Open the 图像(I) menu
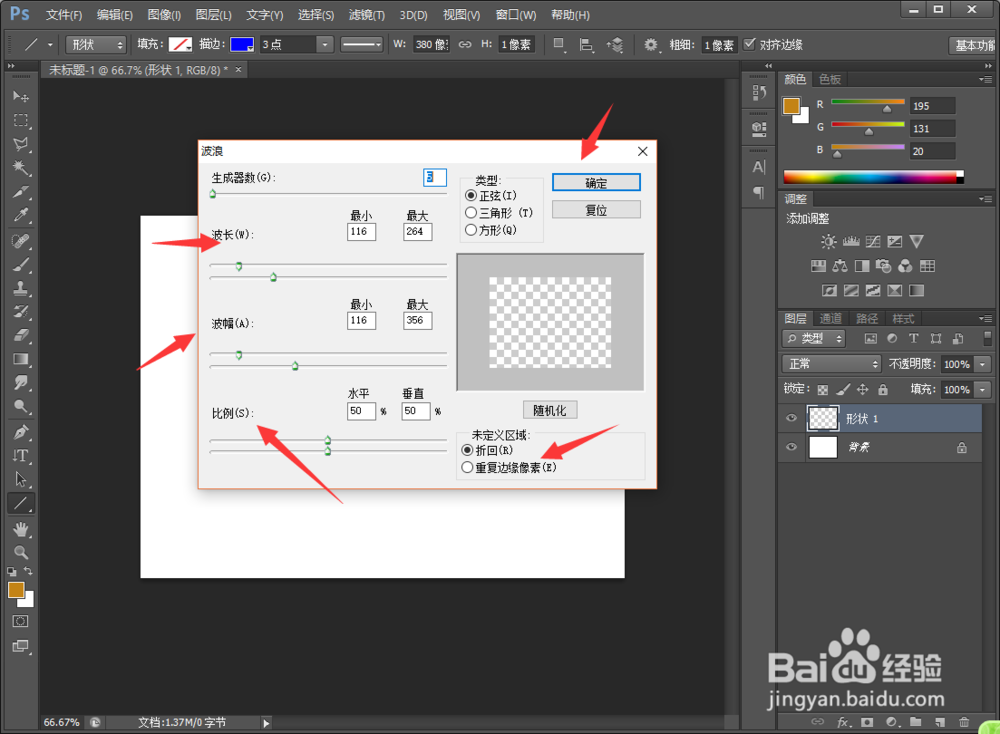The height and width of the screenshot is (734, 1000). pyautogui.click(x=164, y=15)
